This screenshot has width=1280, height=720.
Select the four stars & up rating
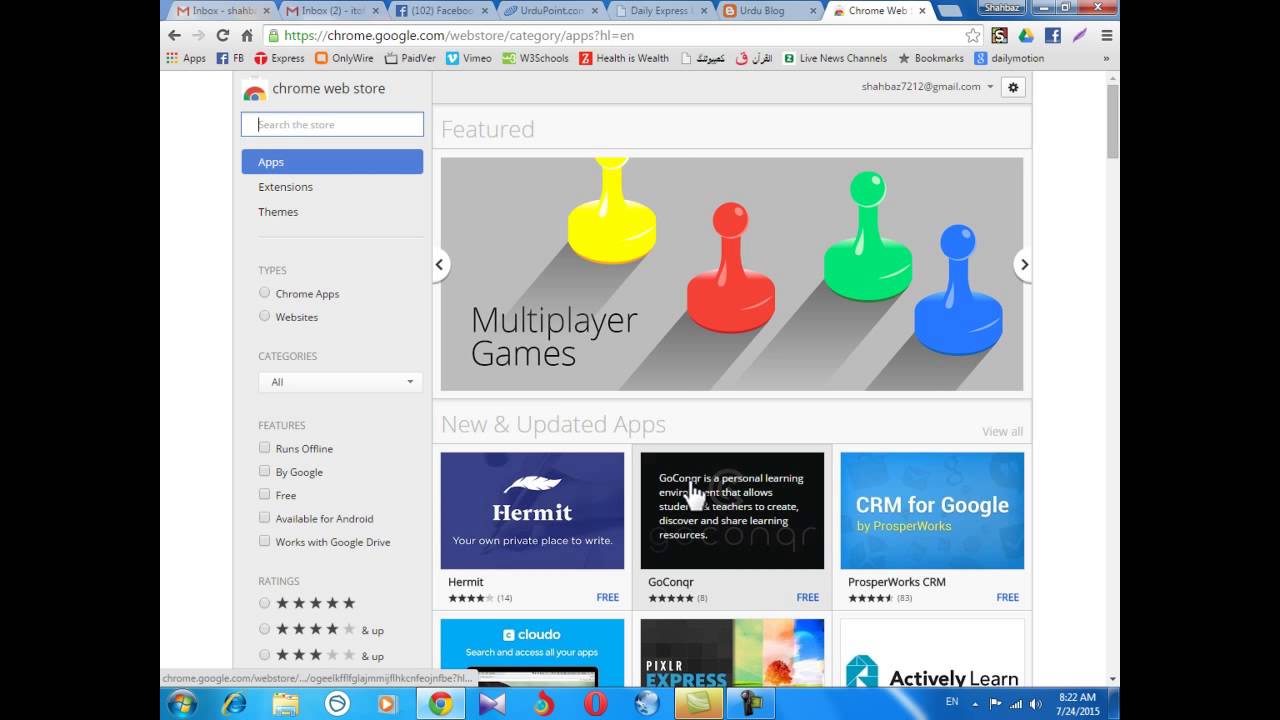[264, 629]
